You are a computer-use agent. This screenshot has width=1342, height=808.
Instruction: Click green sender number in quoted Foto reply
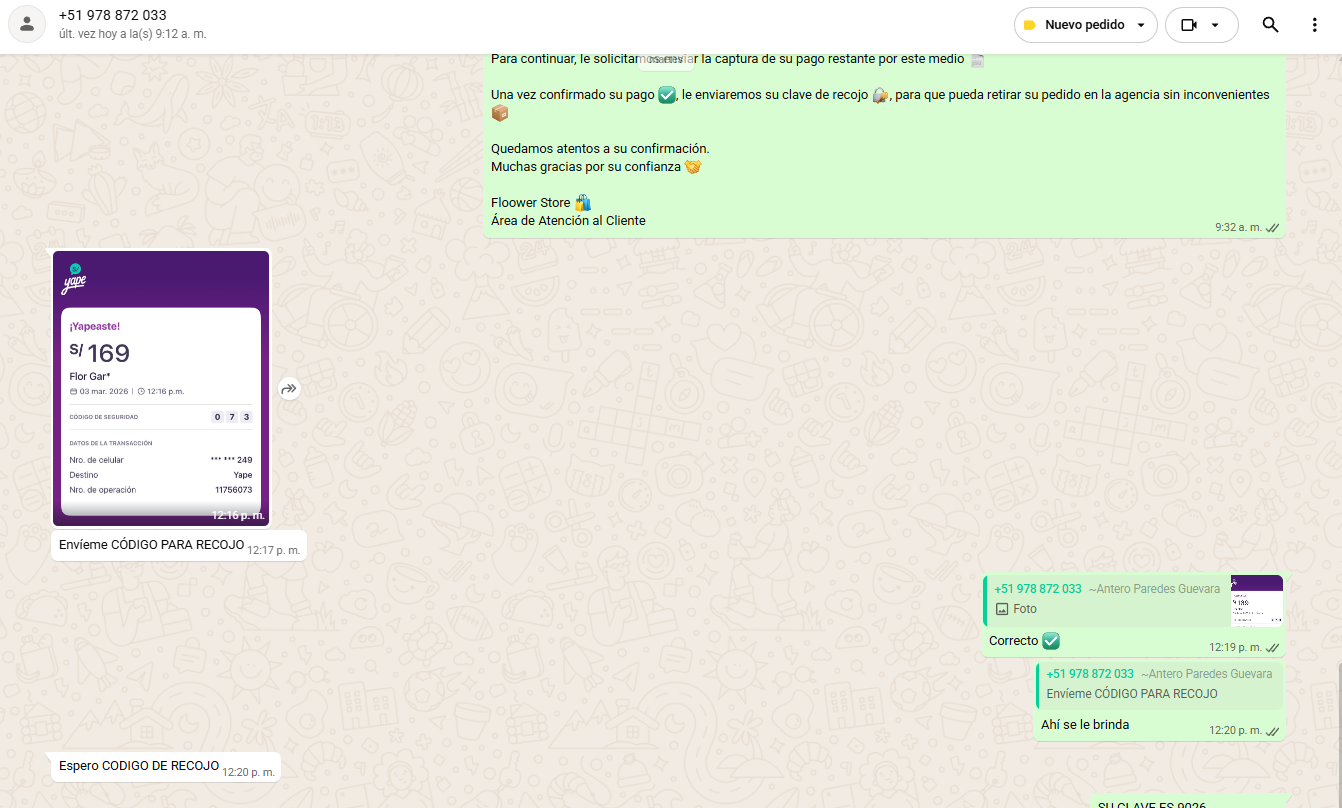pyautogui.click(x=1037, y=589)
